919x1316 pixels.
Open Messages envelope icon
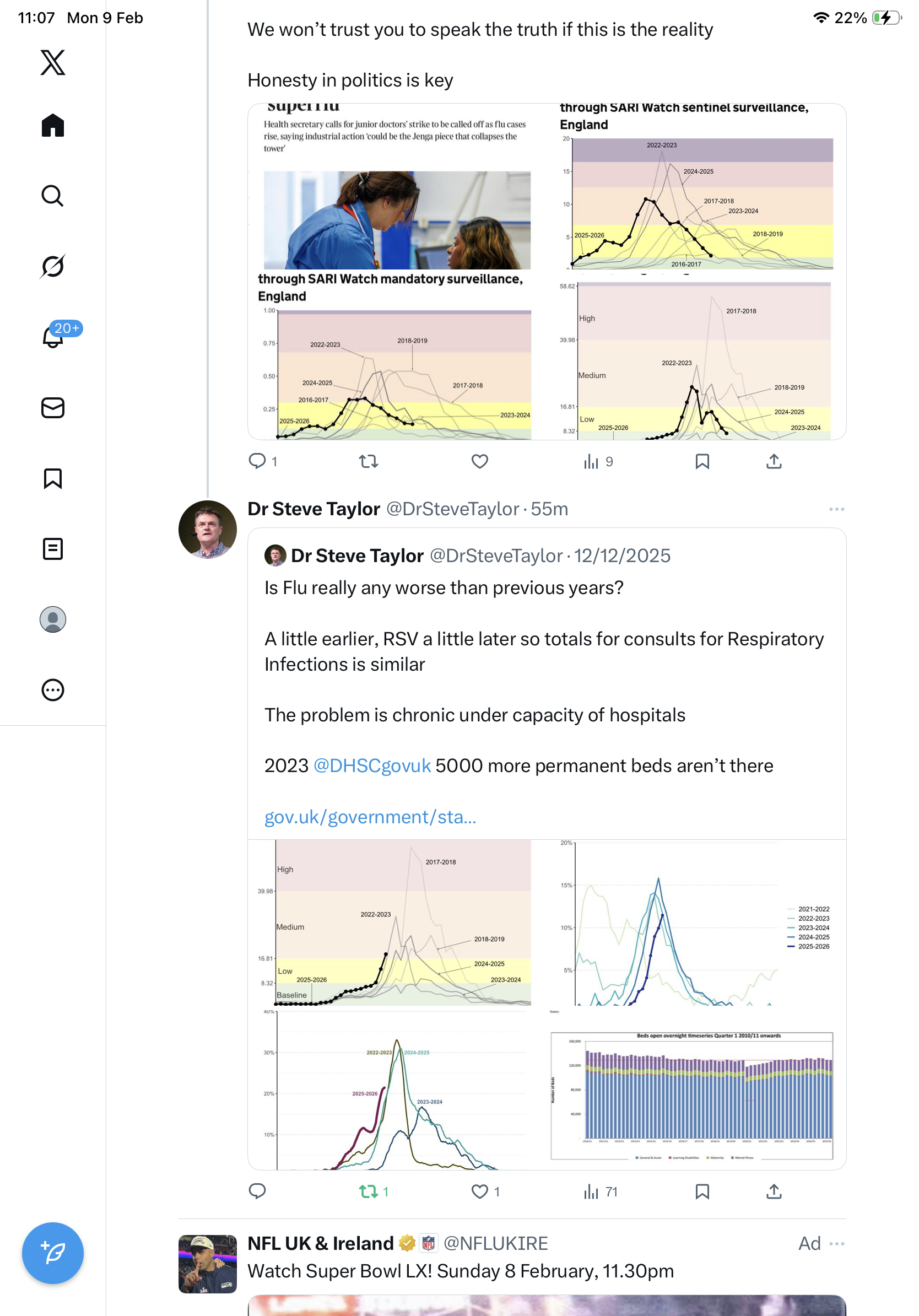click(53, 407)
